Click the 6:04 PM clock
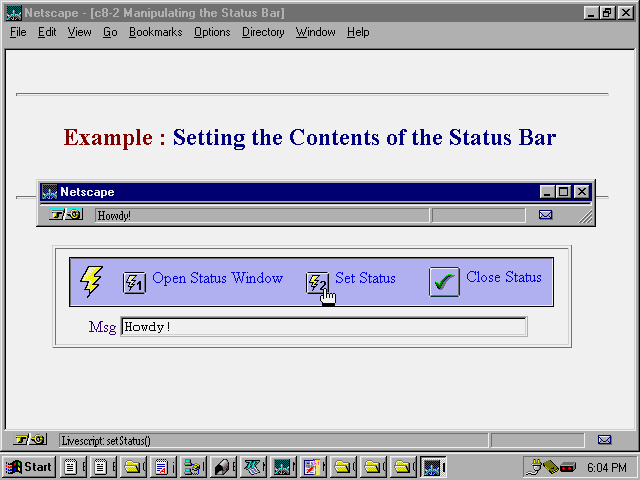Image resolution: width=640 pixels, height=480 pixels. point(607,467)
